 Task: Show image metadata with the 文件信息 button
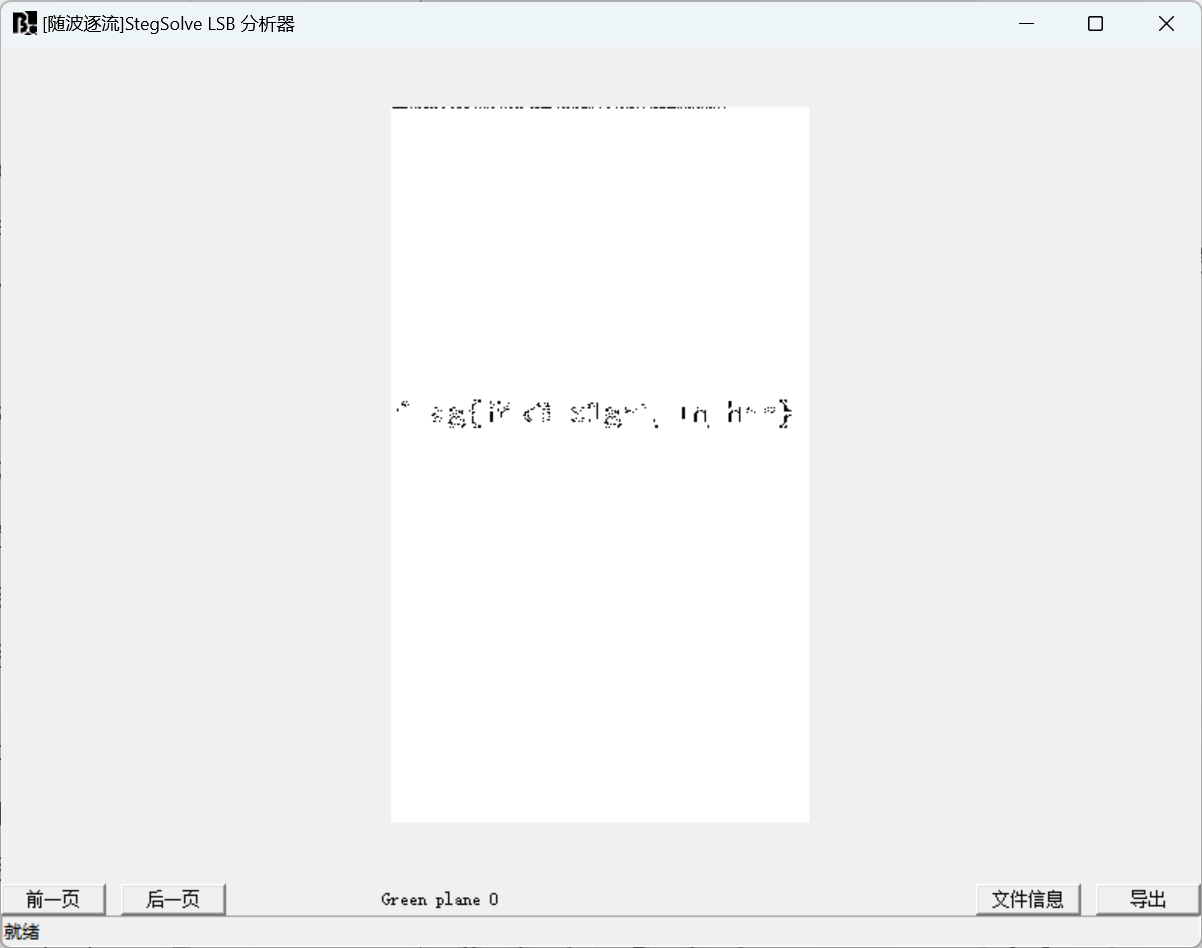[1028, 899]
